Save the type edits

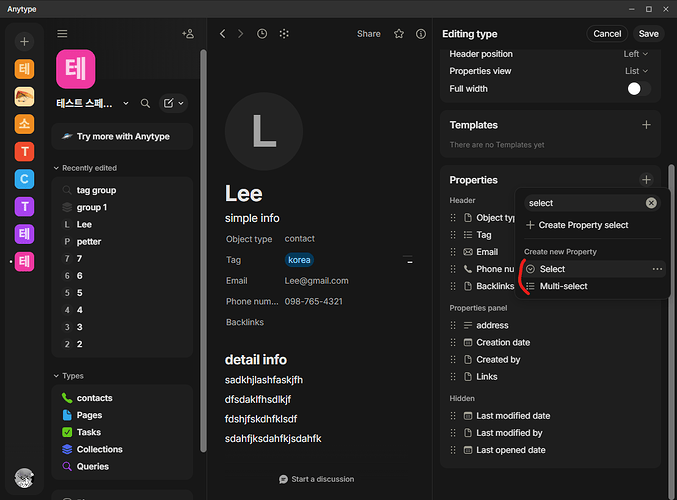pos(649,34)
